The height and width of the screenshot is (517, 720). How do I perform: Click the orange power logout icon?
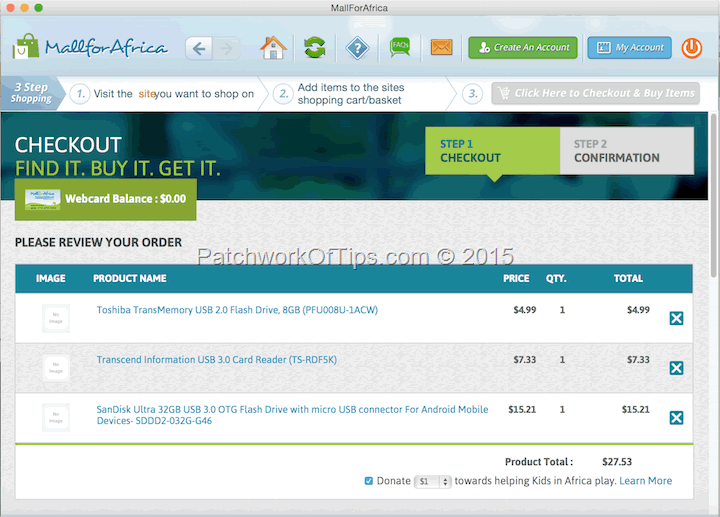(692, 48)
